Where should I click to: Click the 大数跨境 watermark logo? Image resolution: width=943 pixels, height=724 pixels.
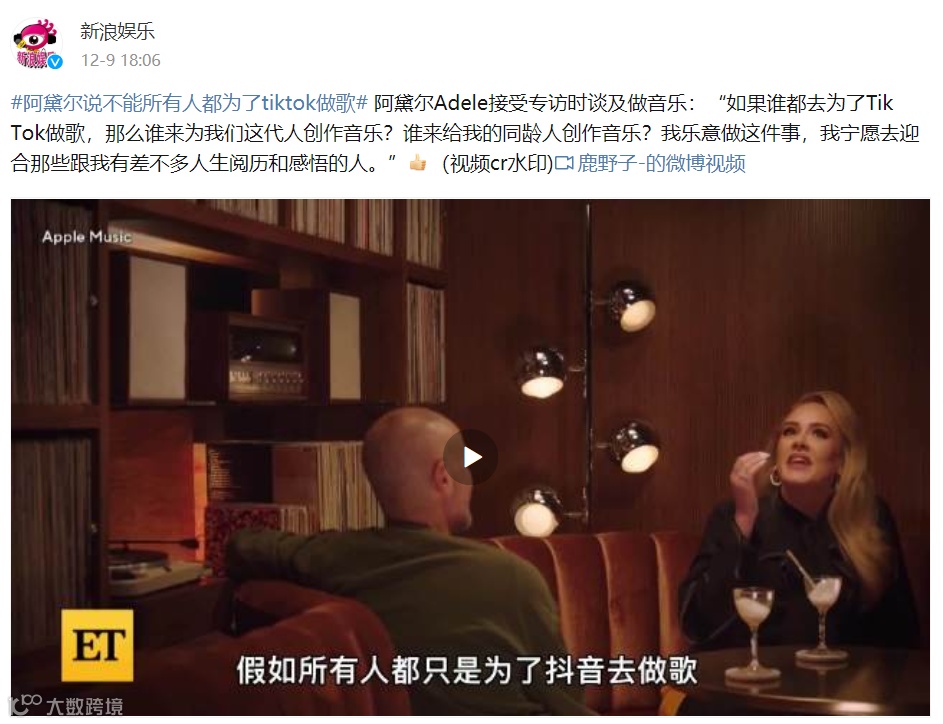(x=65, y=705)
